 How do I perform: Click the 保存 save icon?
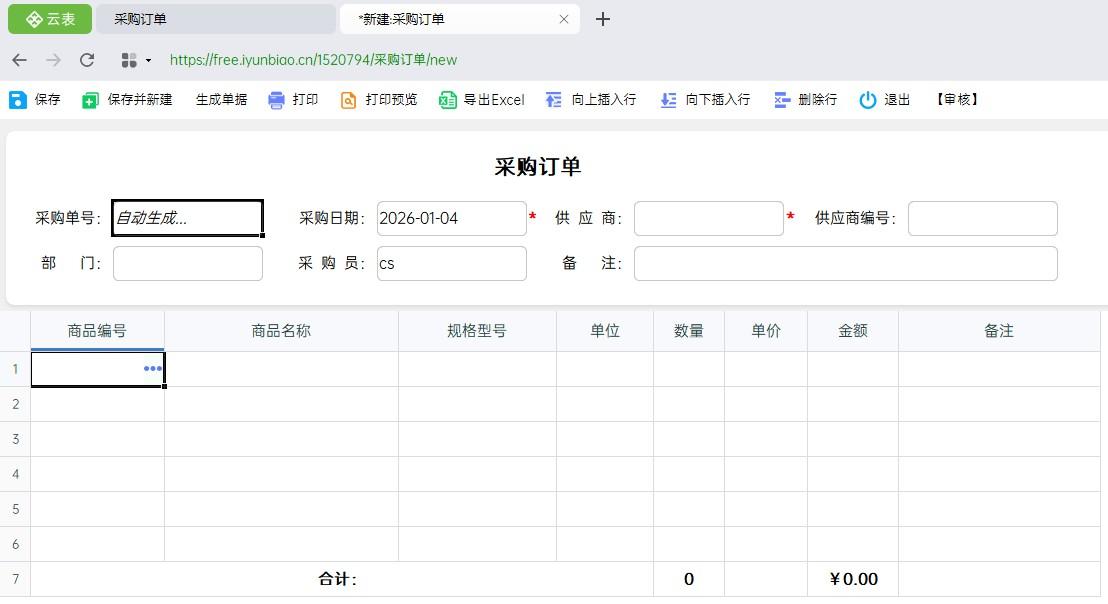click(x=18, y=100)
